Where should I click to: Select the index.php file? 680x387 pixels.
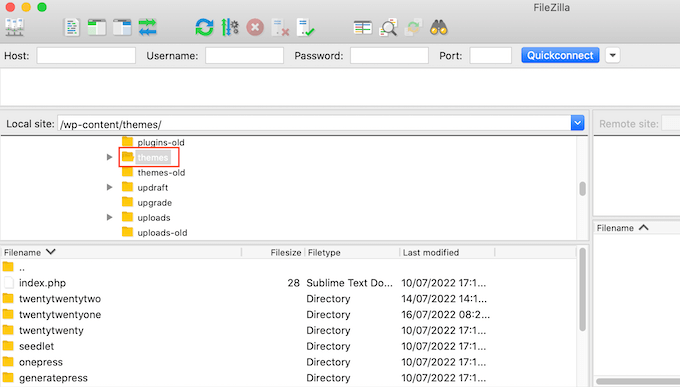click(288, 283)
